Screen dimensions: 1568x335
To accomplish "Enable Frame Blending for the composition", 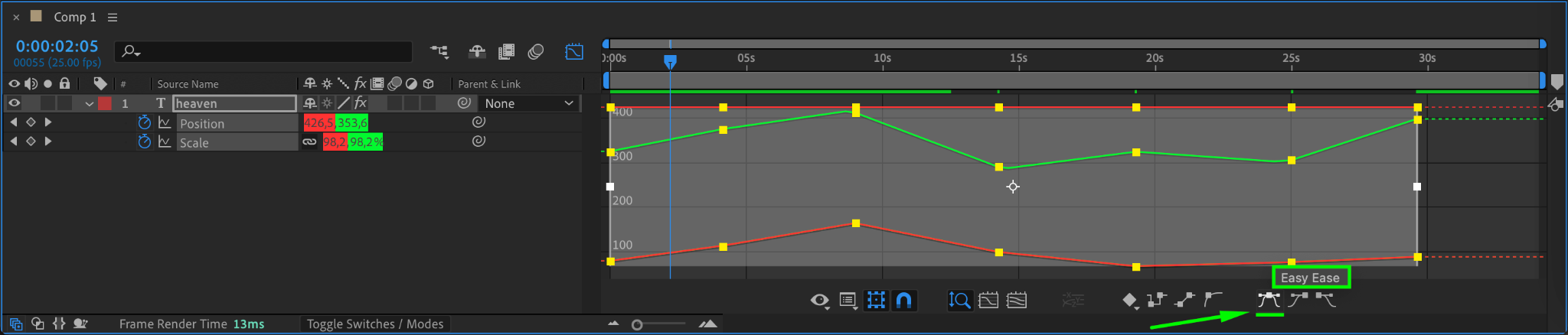I will click(506, 51).
